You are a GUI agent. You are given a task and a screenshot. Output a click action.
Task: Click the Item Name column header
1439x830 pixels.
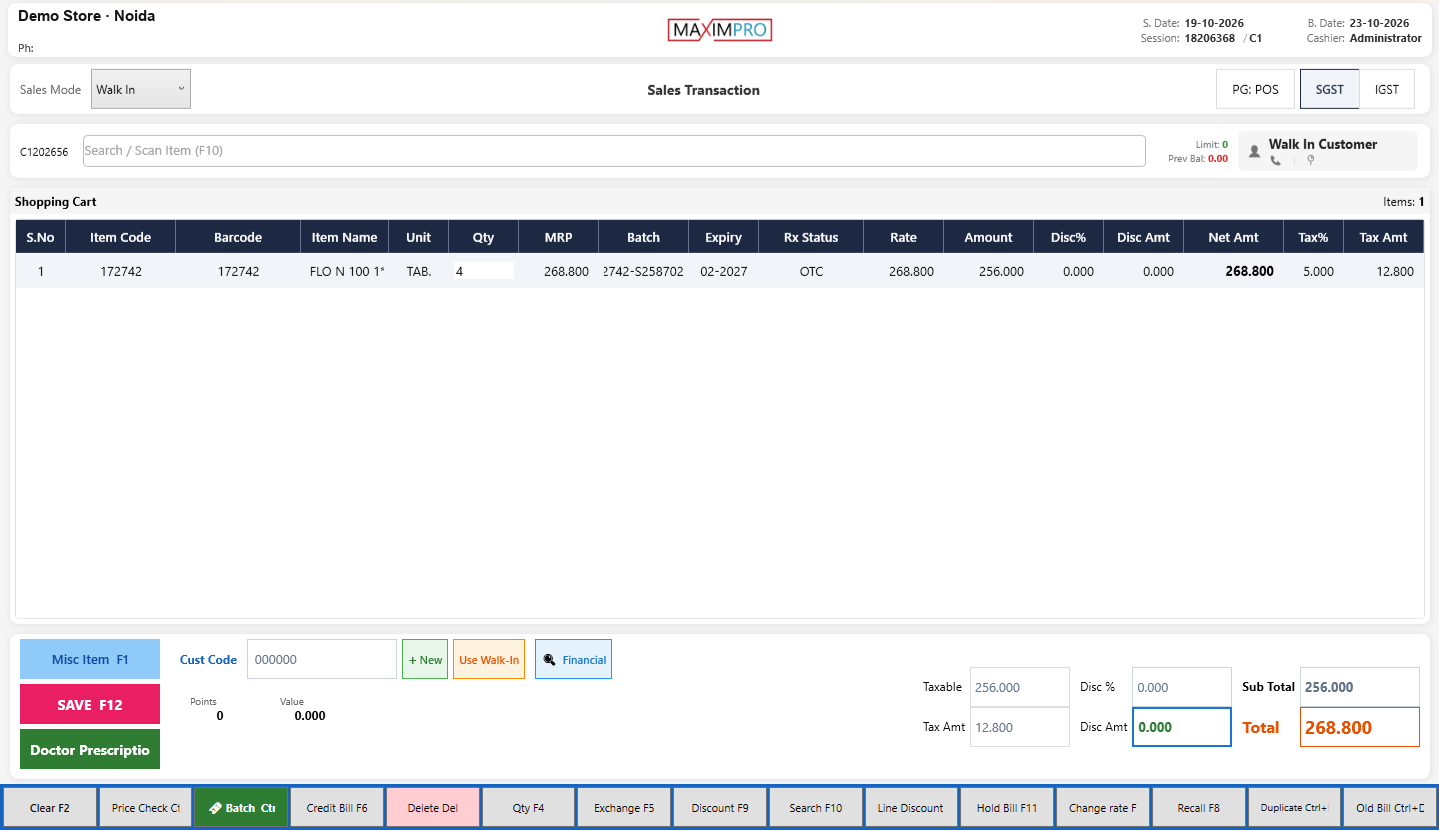coord(345,237)
